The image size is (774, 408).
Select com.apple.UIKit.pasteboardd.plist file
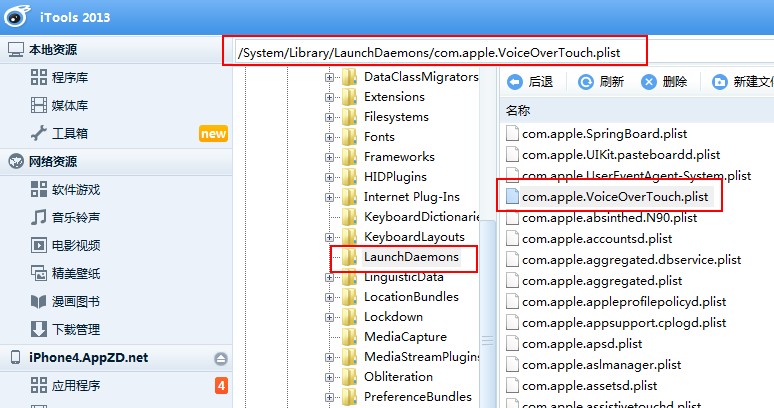[621, 154]
